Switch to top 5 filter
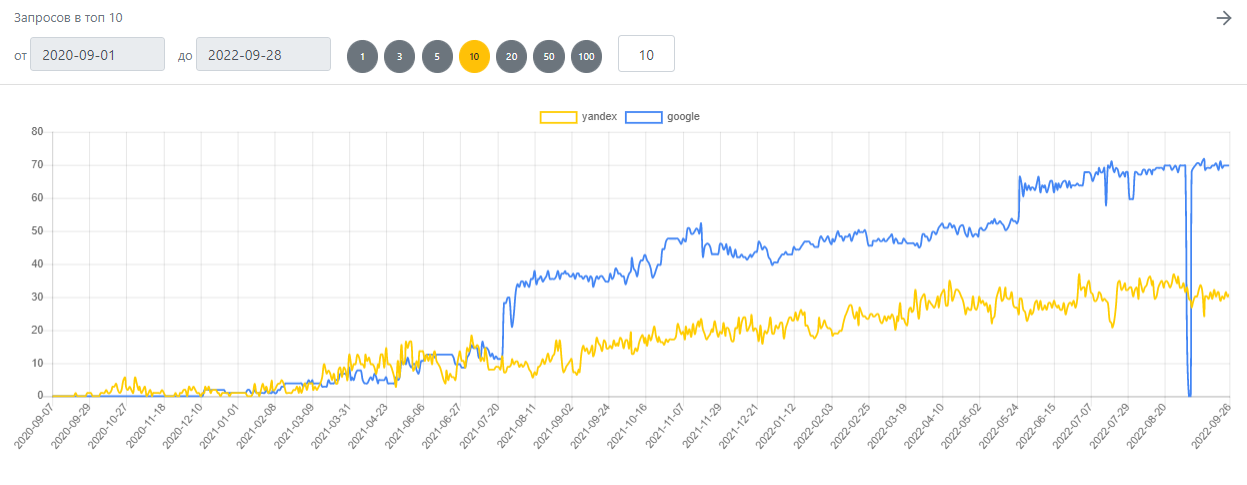This screenshot has height=485, width=1247. (x=437, y=56)
